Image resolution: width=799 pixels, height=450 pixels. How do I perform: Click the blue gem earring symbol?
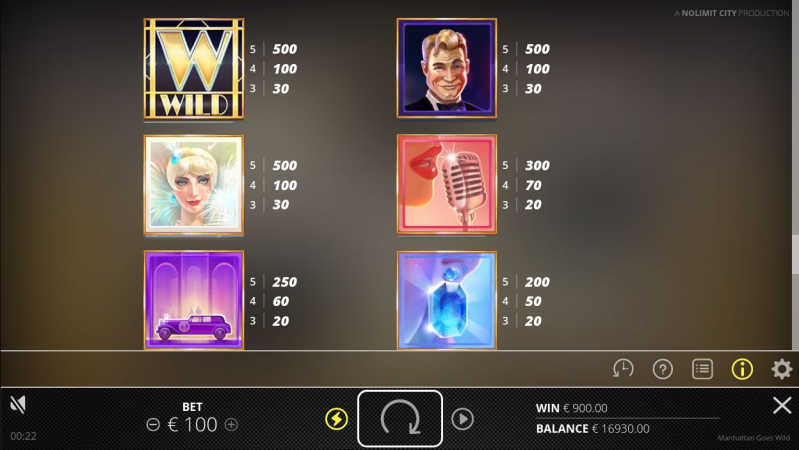tap(447, 300)
